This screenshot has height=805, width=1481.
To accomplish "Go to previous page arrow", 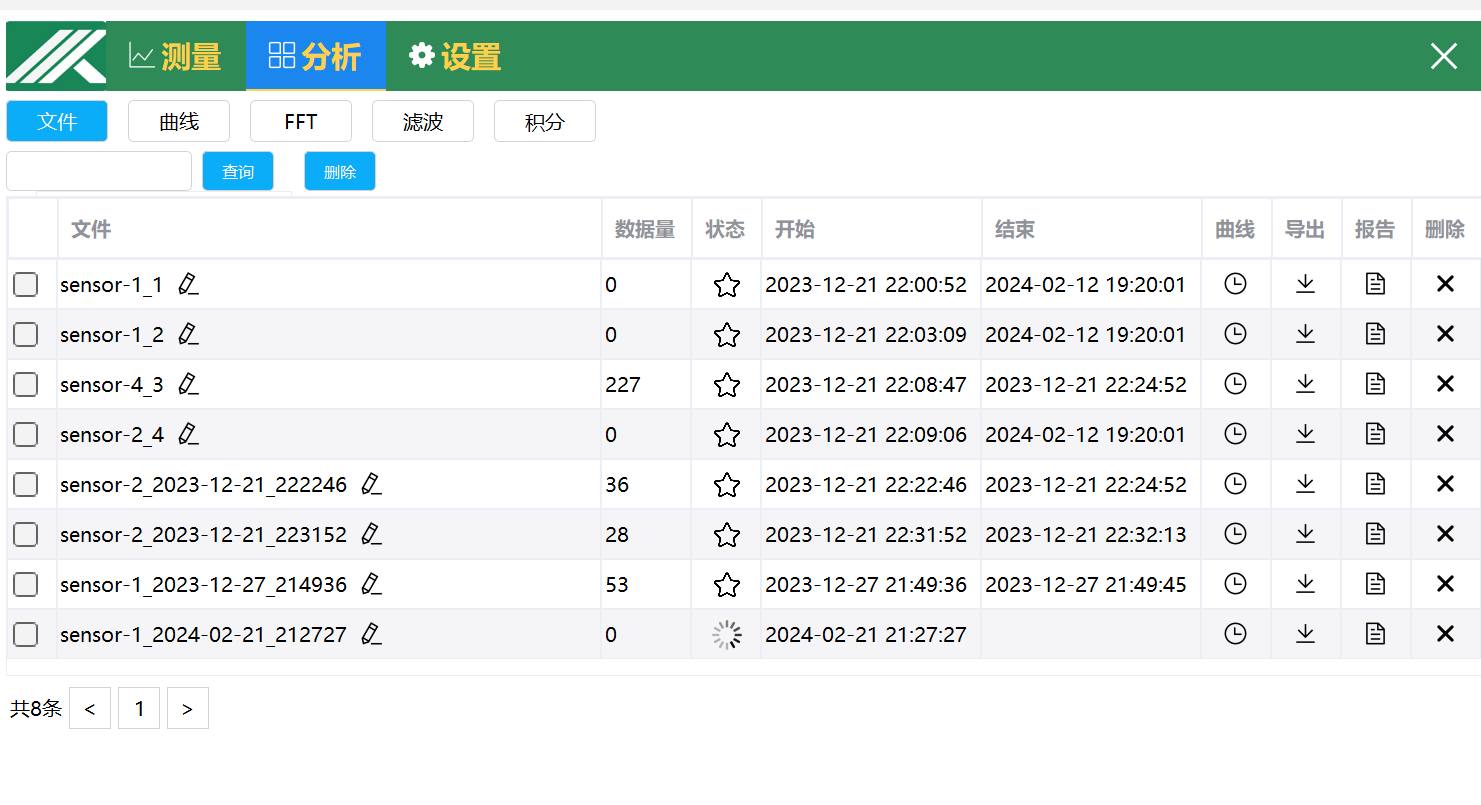I will tap(90, 708).
